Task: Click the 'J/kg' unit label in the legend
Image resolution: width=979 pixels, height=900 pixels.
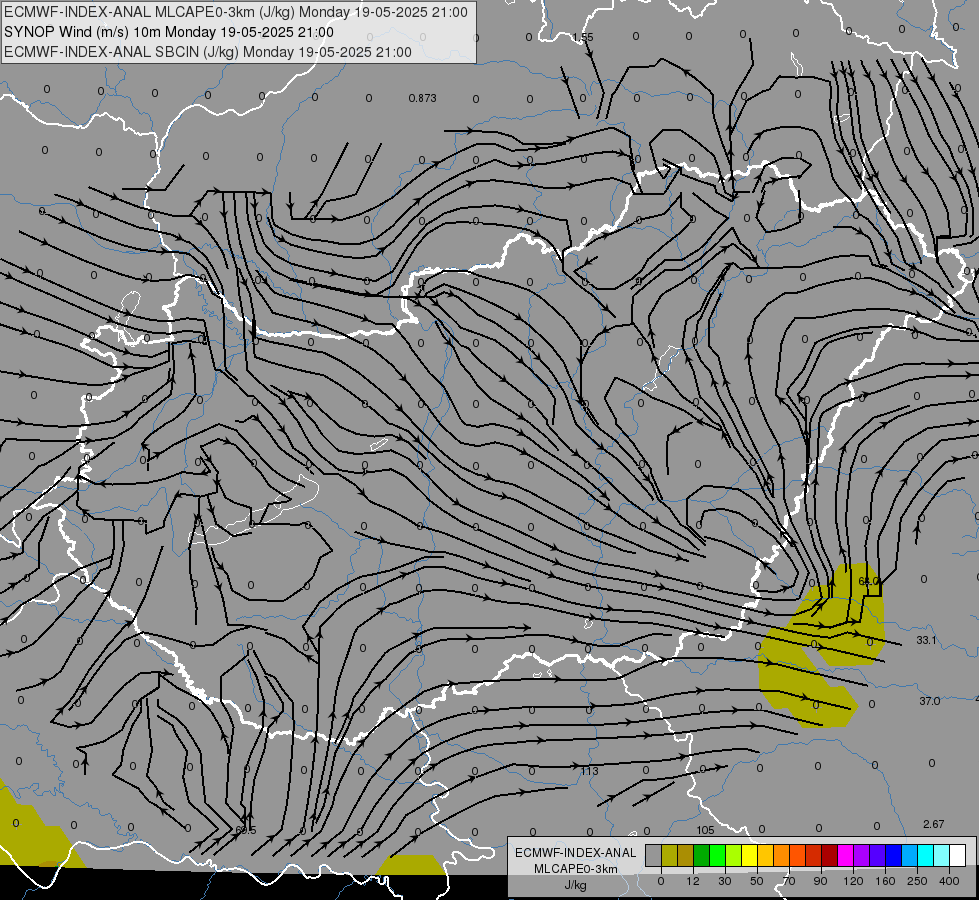Action: pyautogui.click(x=576, y=885)
